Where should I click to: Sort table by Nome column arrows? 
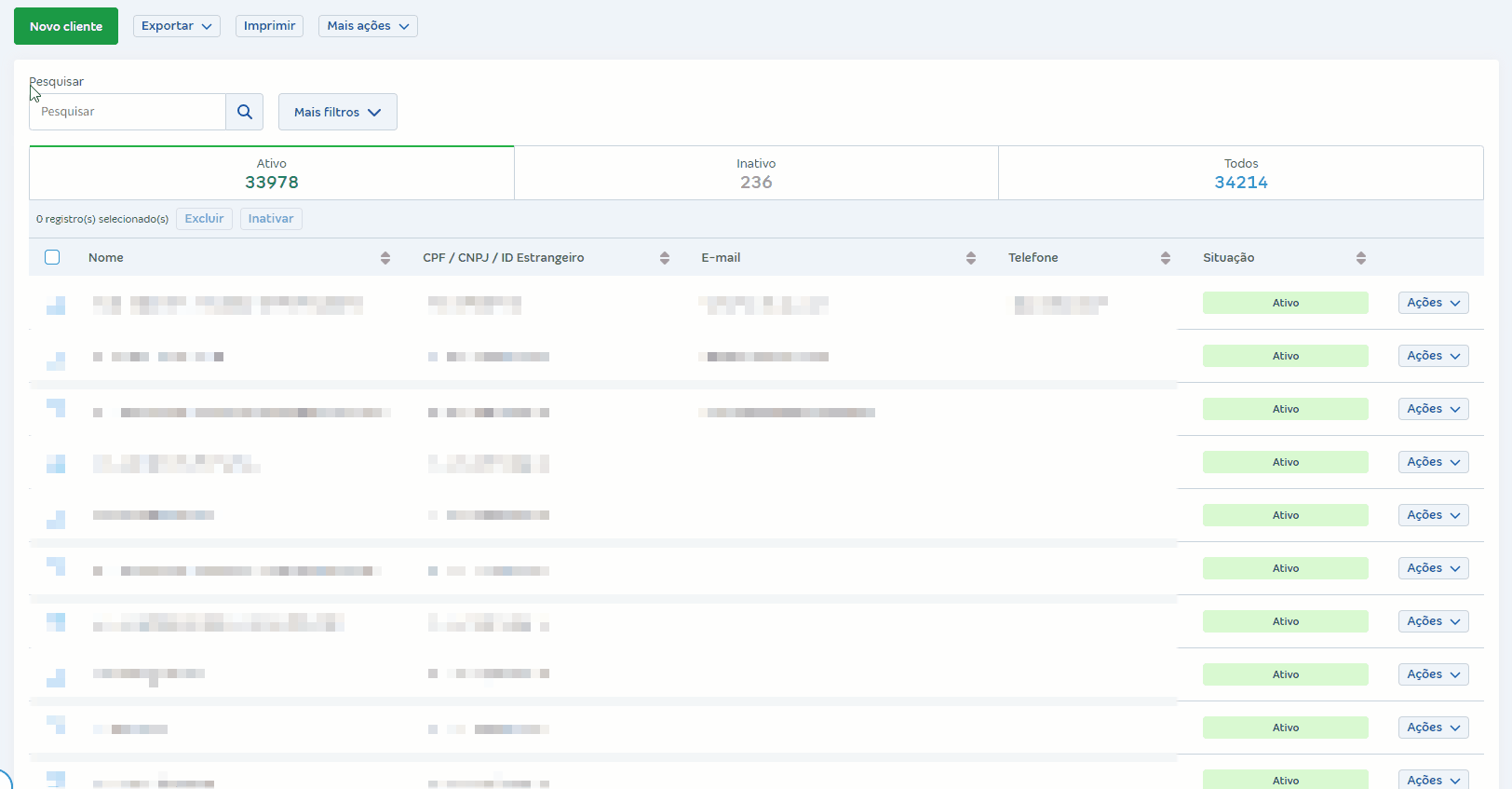click(385, 258)
